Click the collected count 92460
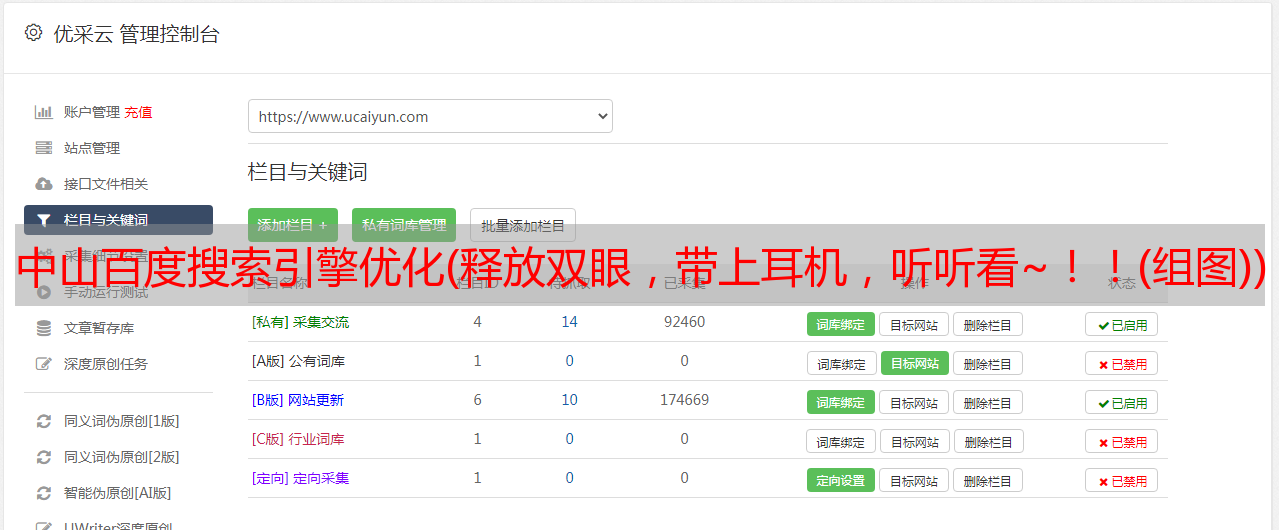Screen dimensions: 1279x530 (x=684, y=322)
